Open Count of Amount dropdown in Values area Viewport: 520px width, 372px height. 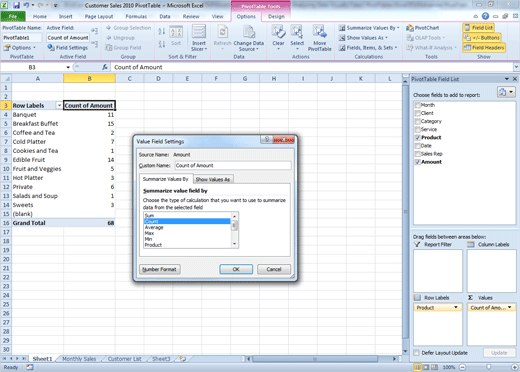click(x=510, y=307)
